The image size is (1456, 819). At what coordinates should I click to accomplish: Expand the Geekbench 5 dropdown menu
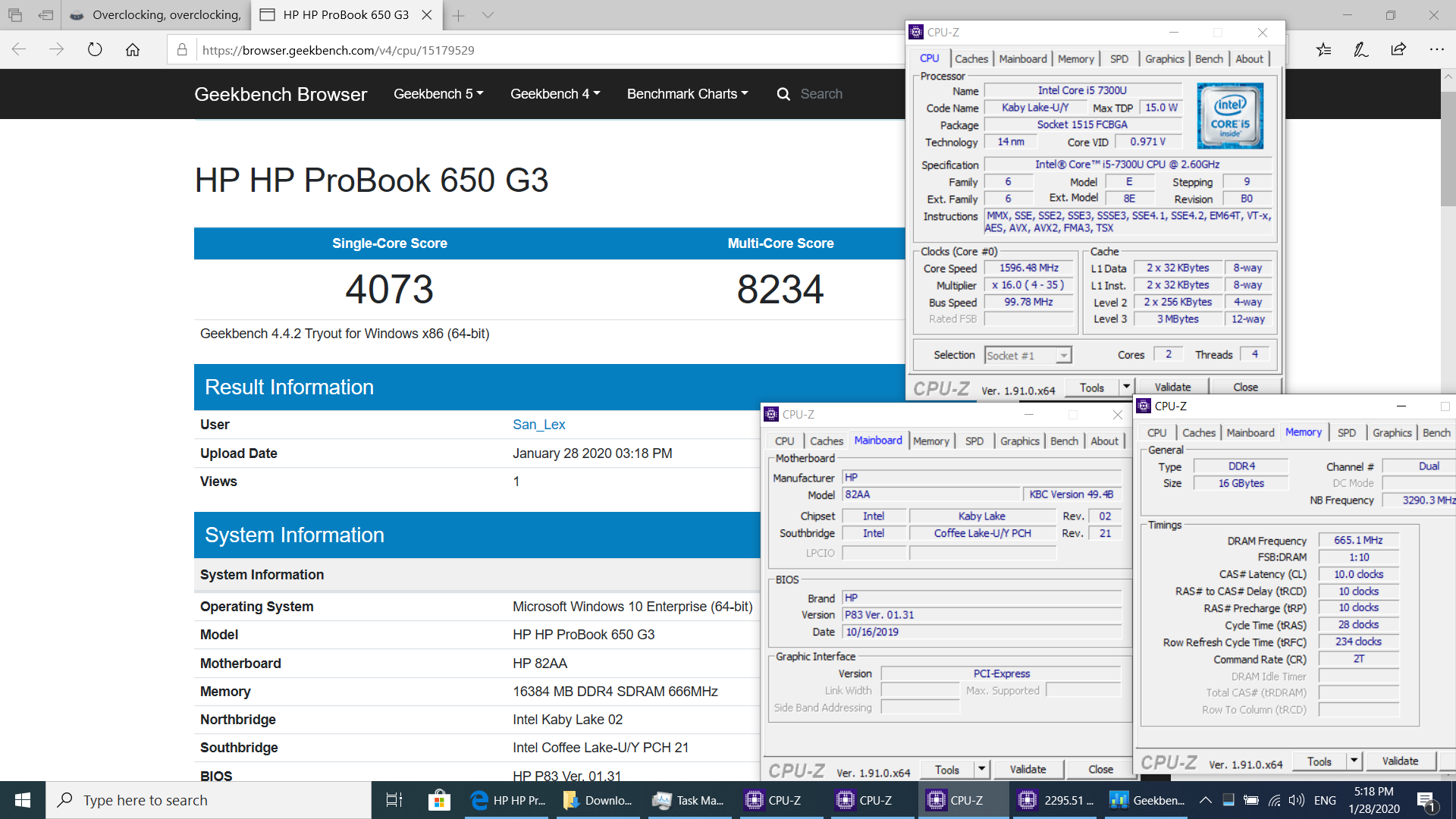[x=438, y=94]
